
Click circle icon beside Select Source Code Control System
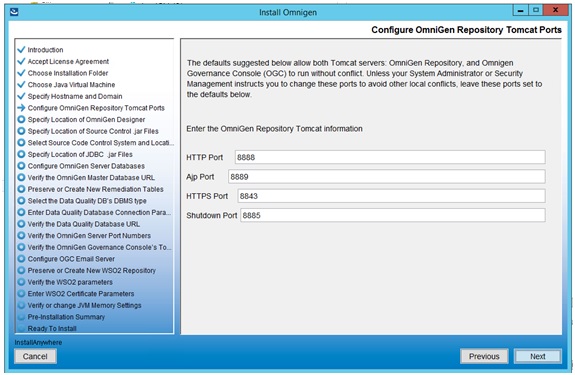21,143
